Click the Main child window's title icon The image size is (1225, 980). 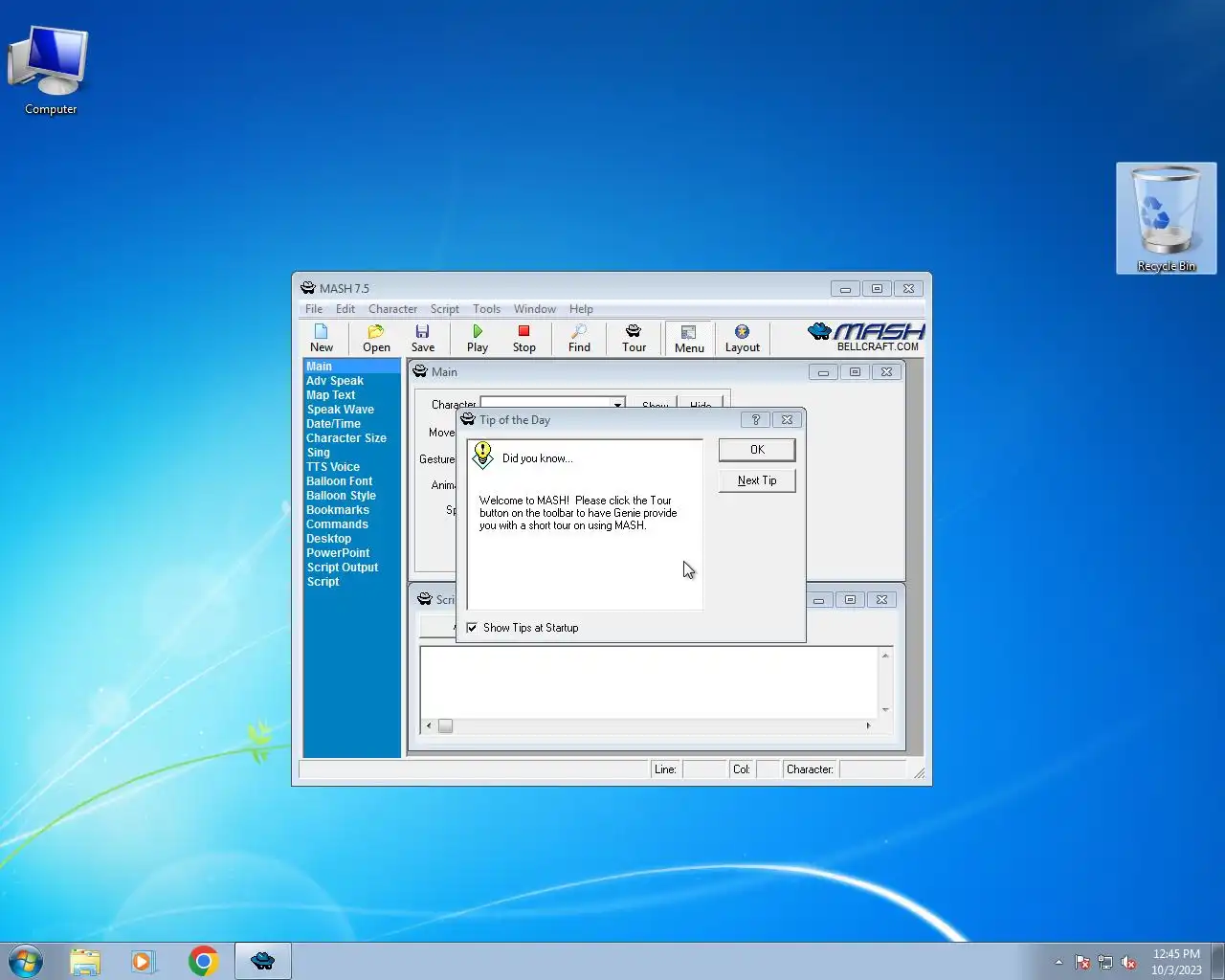[x=420, y=371]
